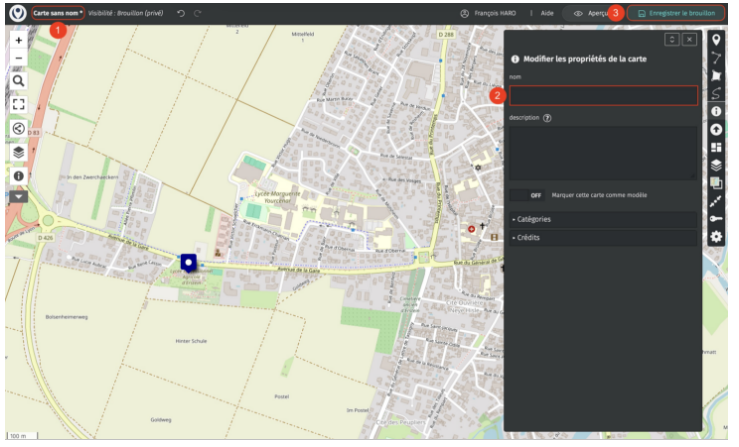Click the search magnifier icon on map

pos(19,80)
